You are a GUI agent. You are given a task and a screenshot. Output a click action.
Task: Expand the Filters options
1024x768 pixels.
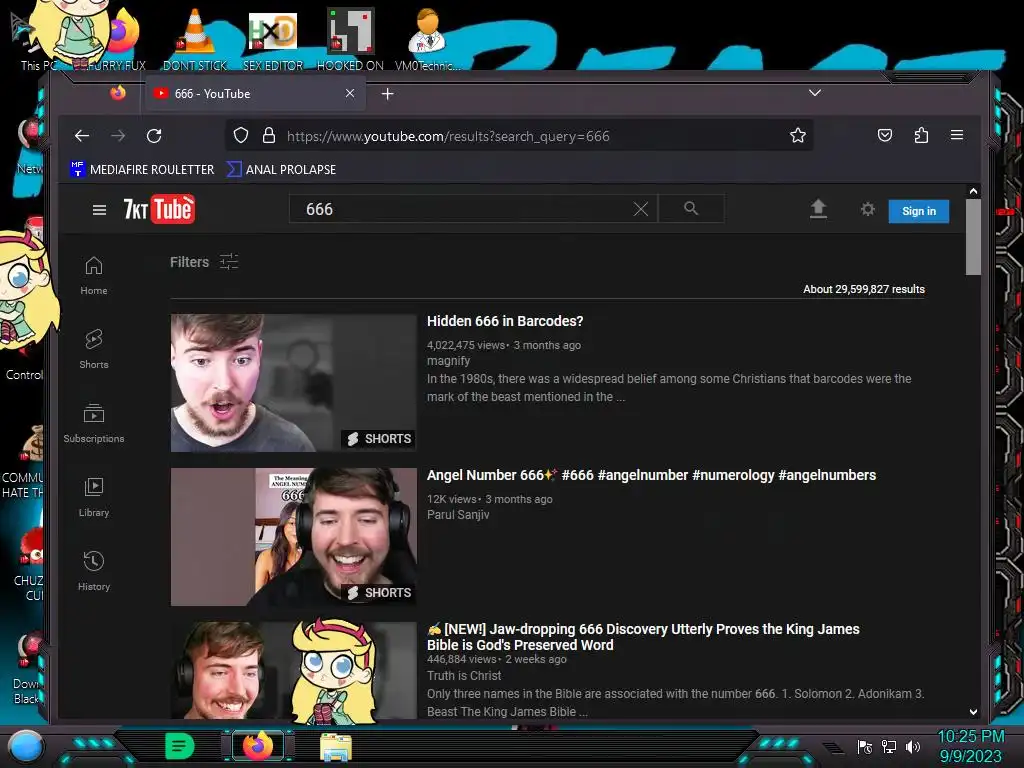(x=204, y=262)
